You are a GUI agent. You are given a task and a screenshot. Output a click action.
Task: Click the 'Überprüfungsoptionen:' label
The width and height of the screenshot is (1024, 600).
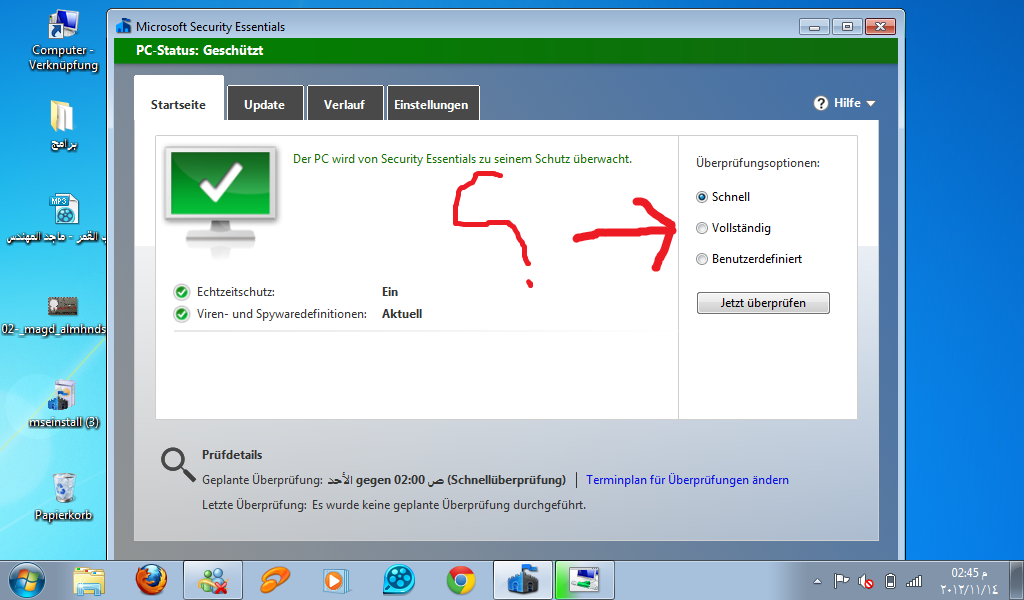(758, 163)
